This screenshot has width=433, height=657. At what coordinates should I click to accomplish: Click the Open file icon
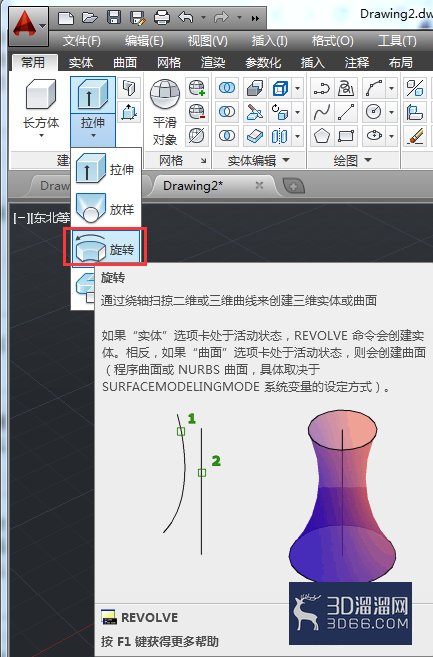tap(90, 18)
